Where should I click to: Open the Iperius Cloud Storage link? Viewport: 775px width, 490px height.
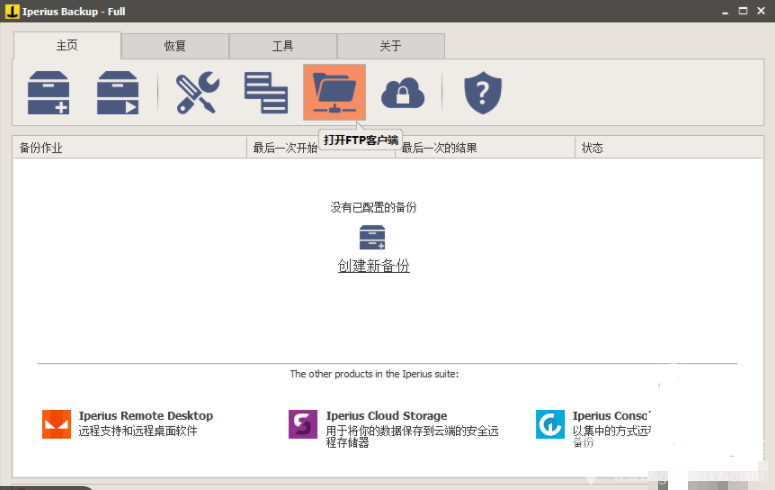[x=387, y=416]
